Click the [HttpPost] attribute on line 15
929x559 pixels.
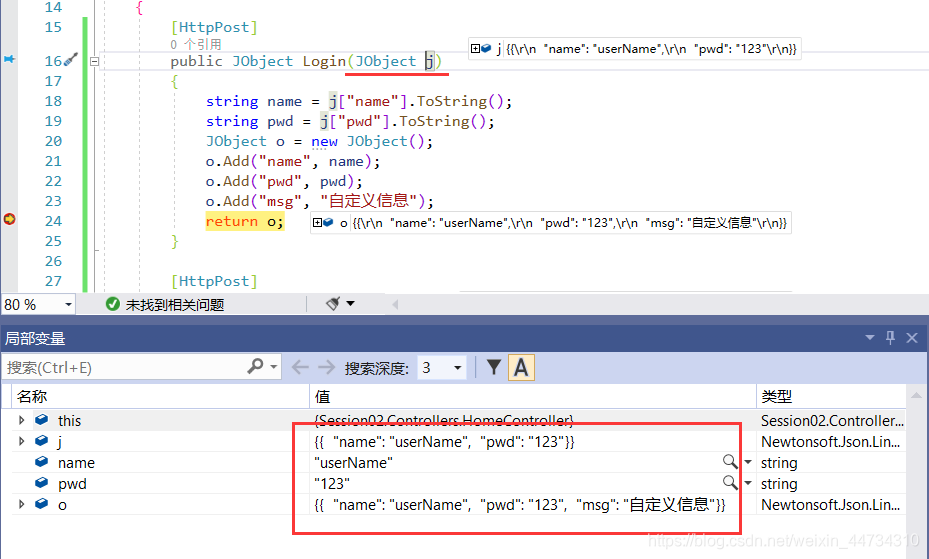[x=214, y=27]
